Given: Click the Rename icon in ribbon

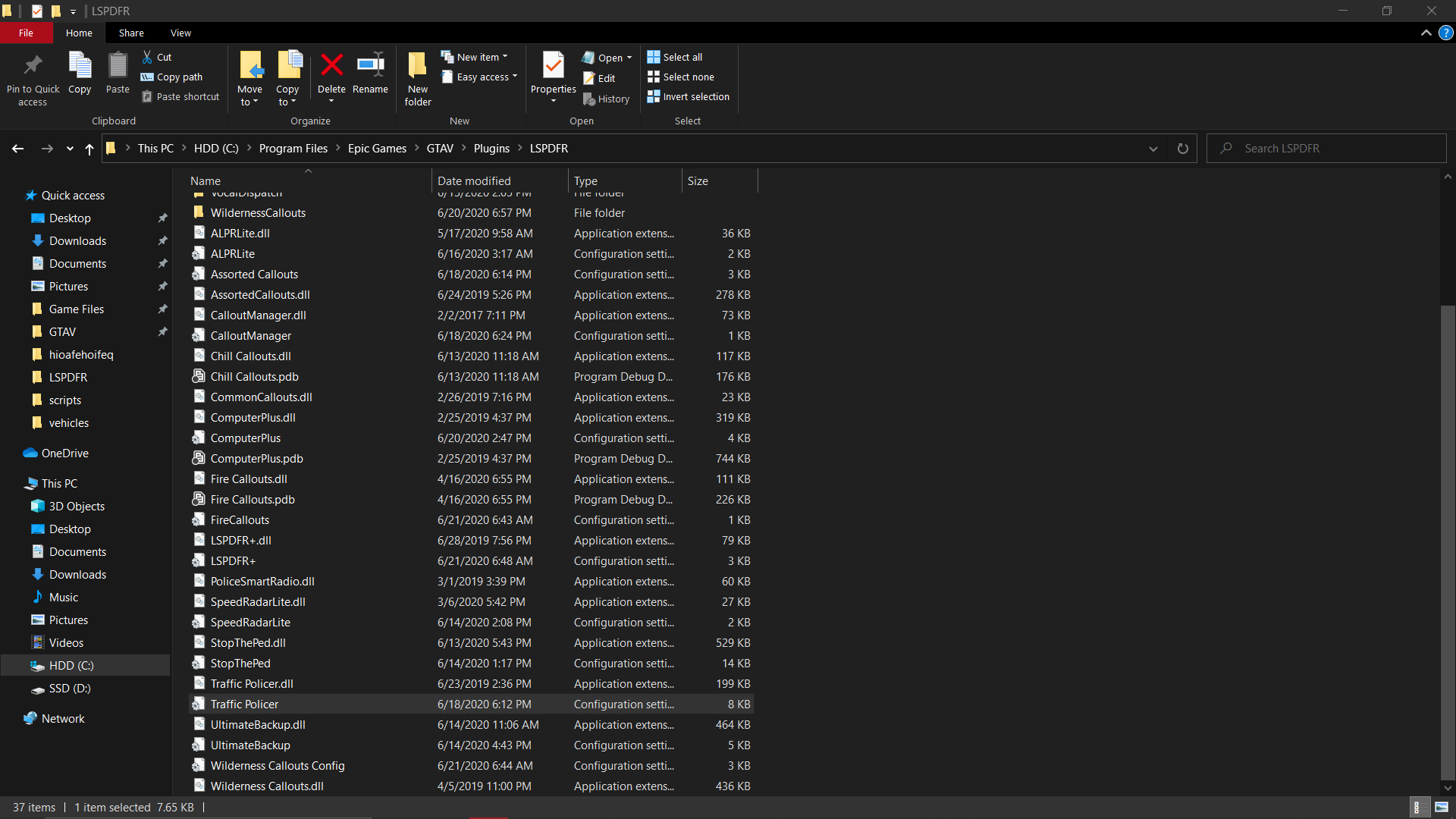Looking at the screenshot, I should [370, 67].
